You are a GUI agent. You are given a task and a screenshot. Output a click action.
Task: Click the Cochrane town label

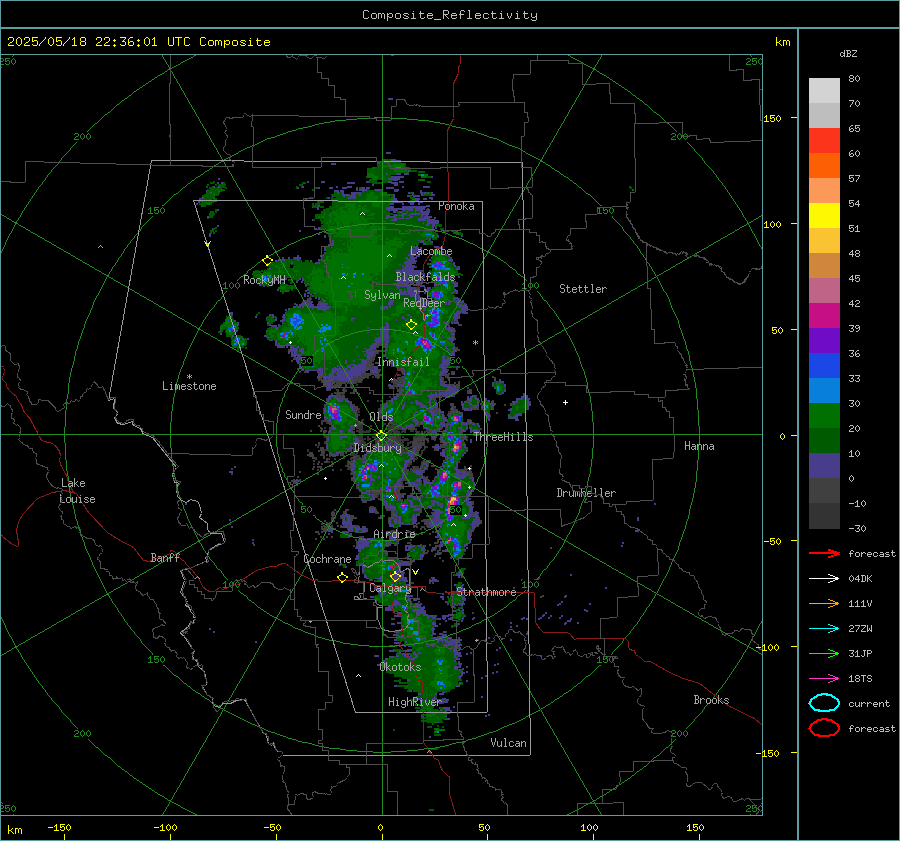[x=327, y=559]
